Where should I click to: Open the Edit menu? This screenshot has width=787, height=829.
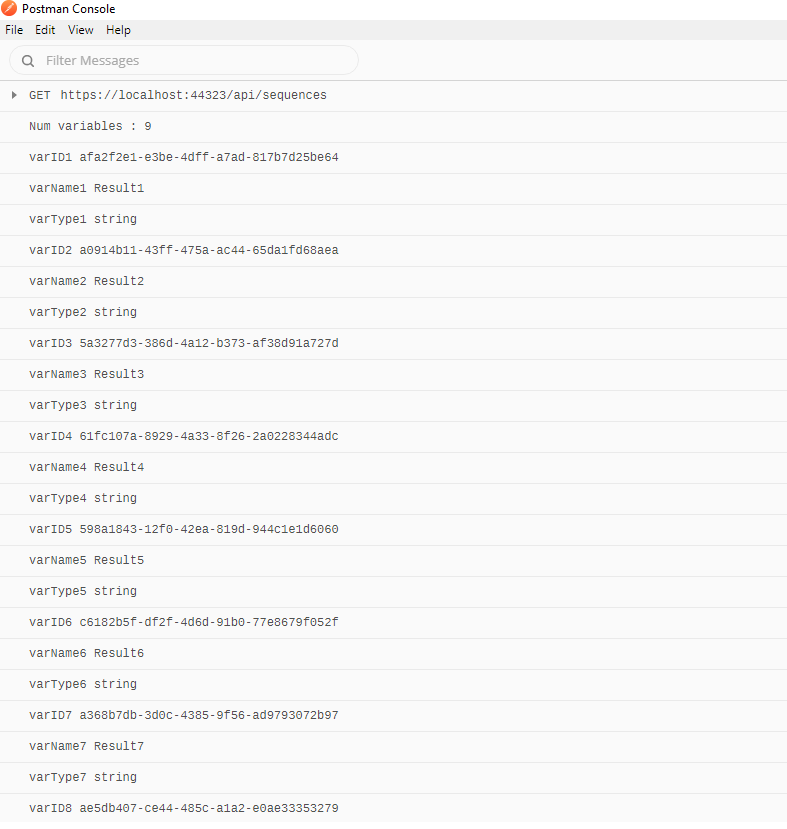45,30
